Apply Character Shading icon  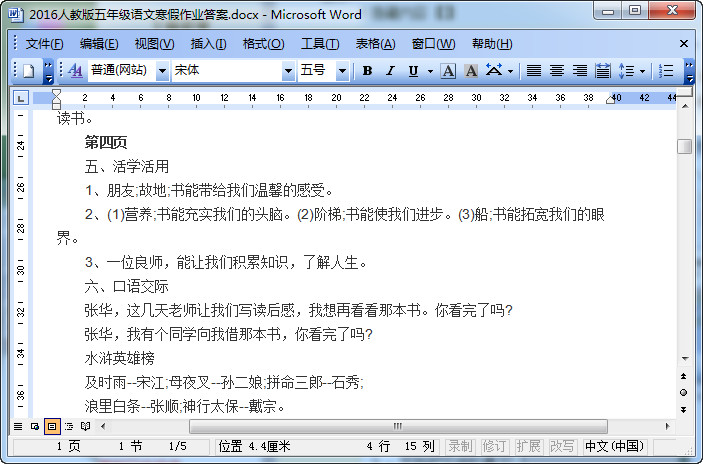tap(471, 71)
